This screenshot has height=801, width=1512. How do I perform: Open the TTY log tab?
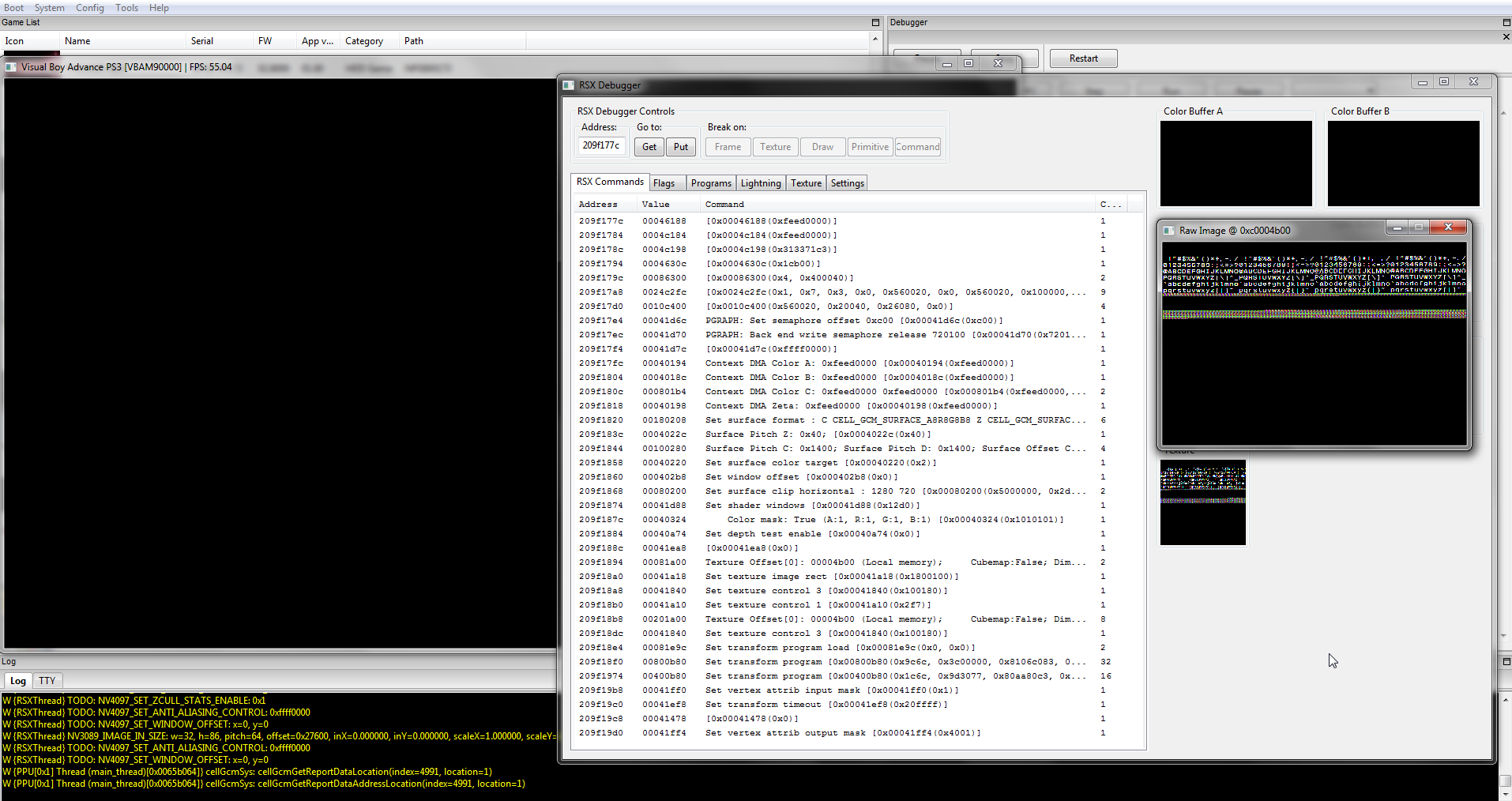pyautogui.click(x=47, y=681)
